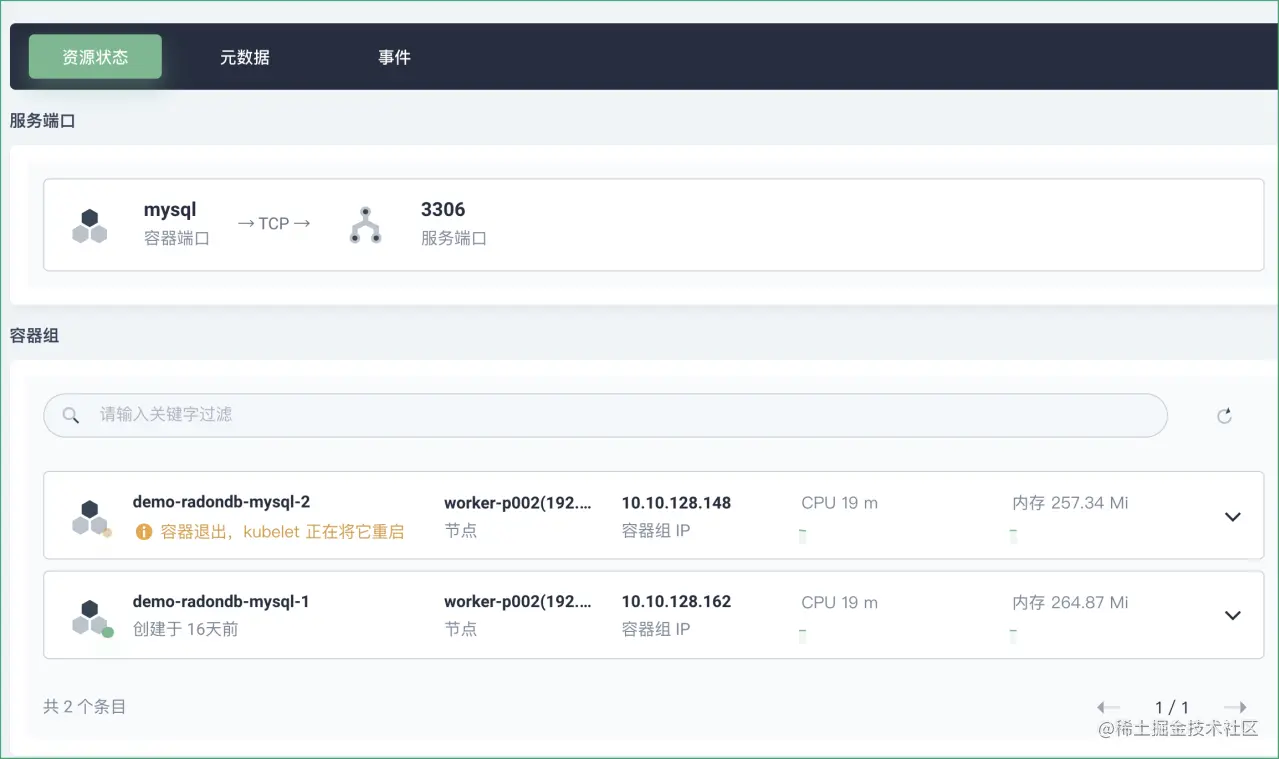Open node worker-p002 link in mysql-2 row
This screenshot has height=760, width=1280.
(x=518, y=503)
